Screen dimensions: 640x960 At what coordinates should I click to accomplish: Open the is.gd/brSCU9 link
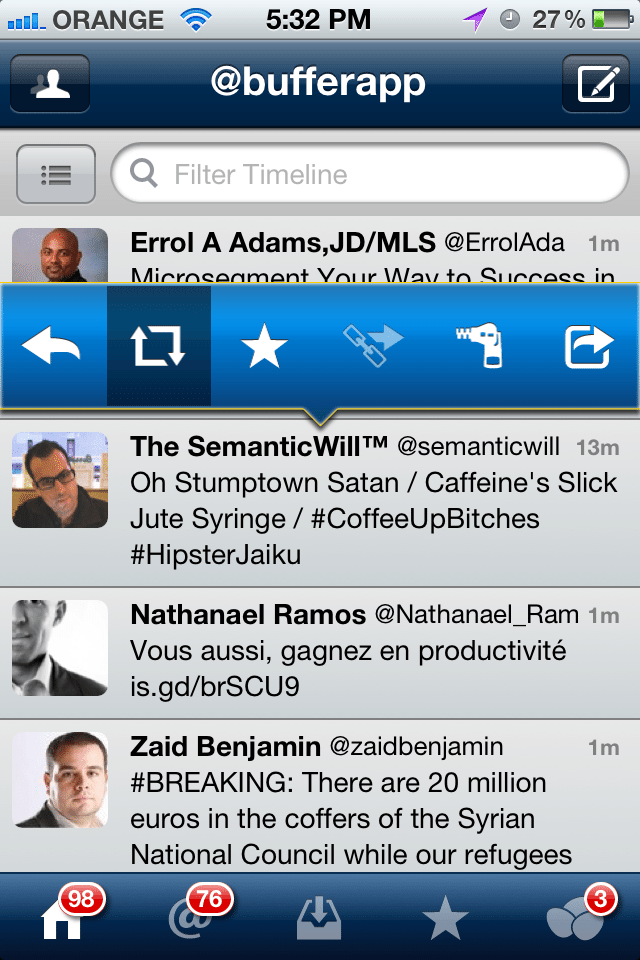[211, 686]
